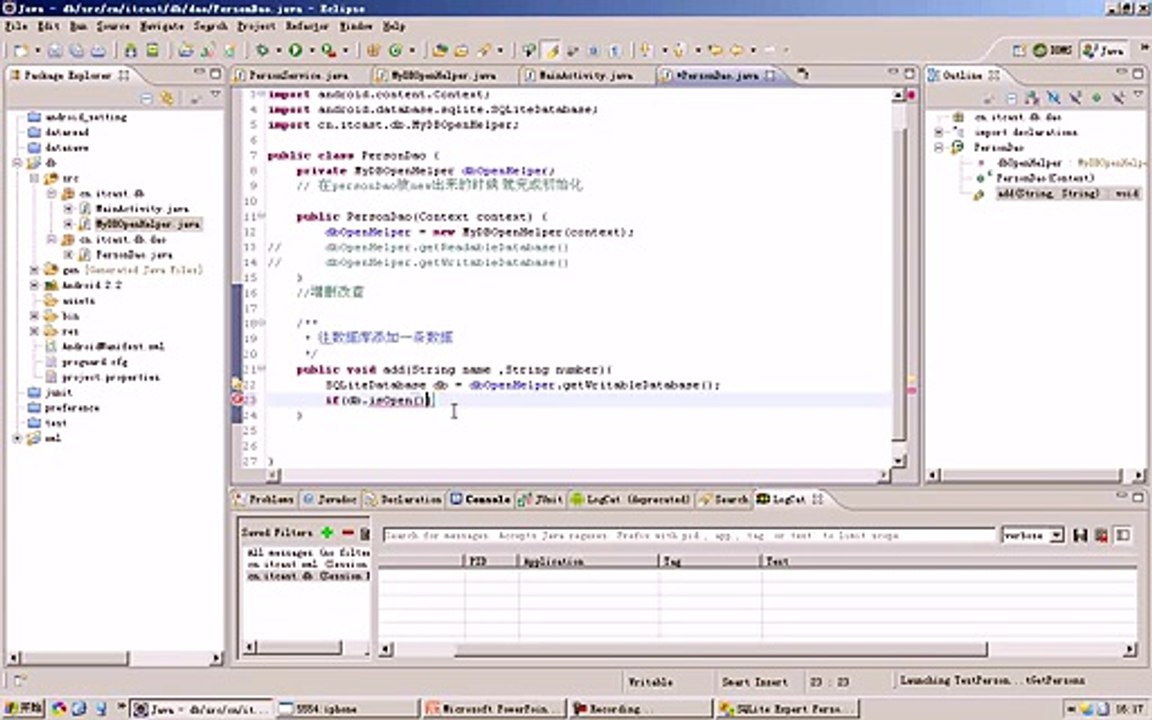Click the New file toolbar icon
1152x720 pixels.
tap(21, 51)
